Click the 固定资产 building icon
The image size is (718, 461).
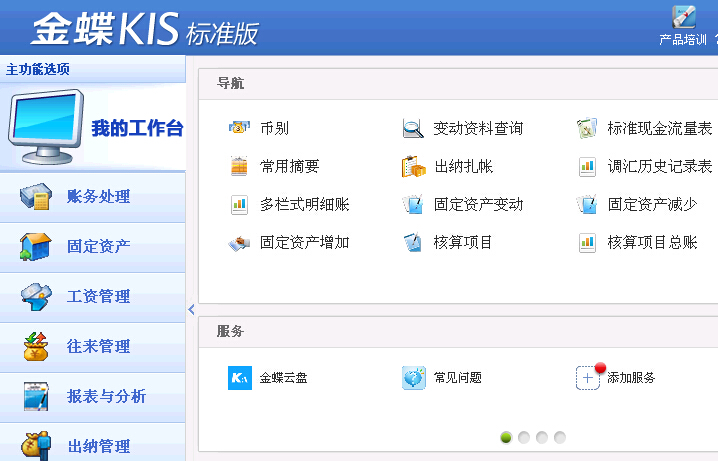[35, 246]
